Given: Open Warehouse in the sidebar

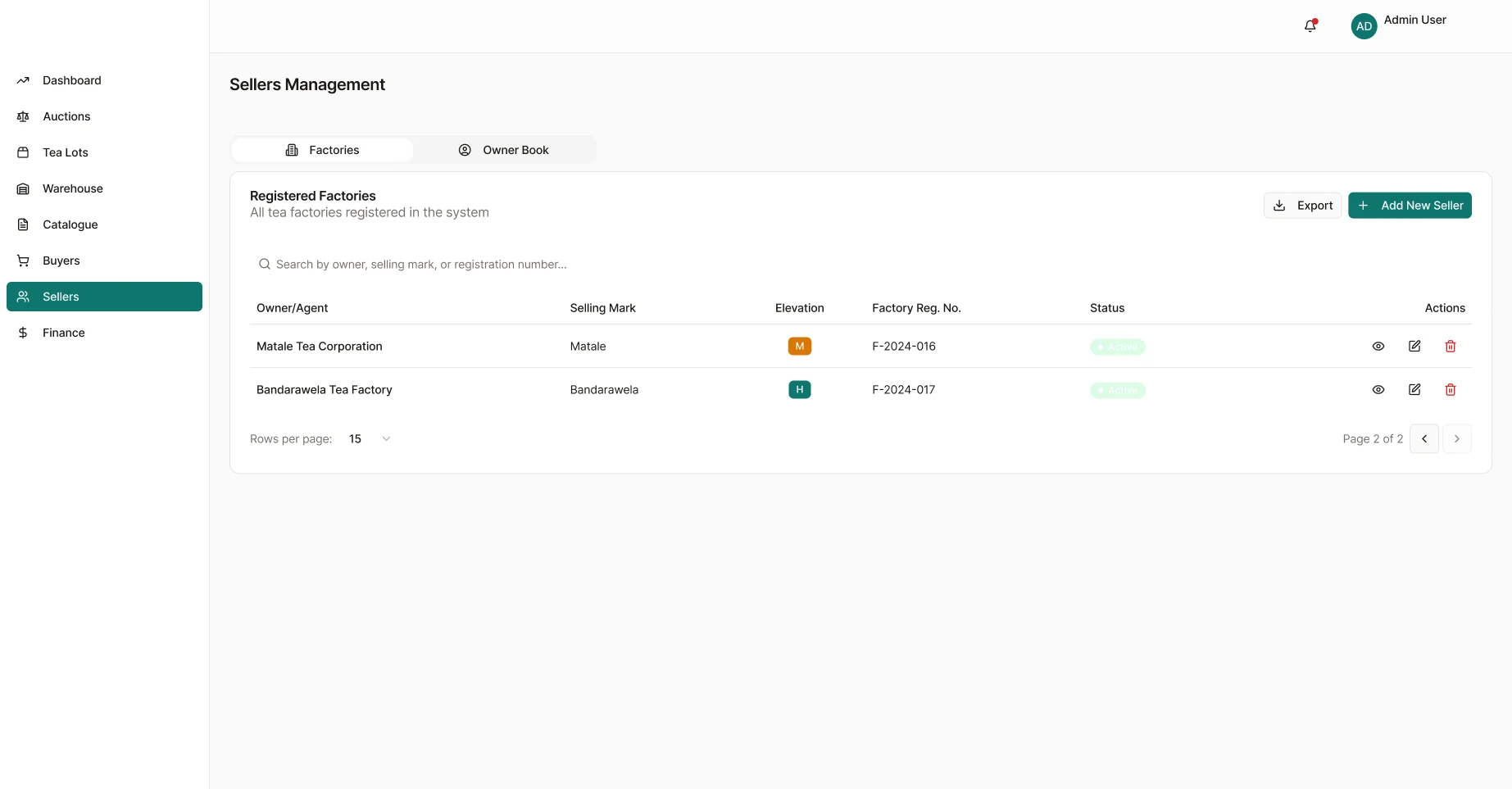Looking at the screenshot, I should [x=104, y=188].
